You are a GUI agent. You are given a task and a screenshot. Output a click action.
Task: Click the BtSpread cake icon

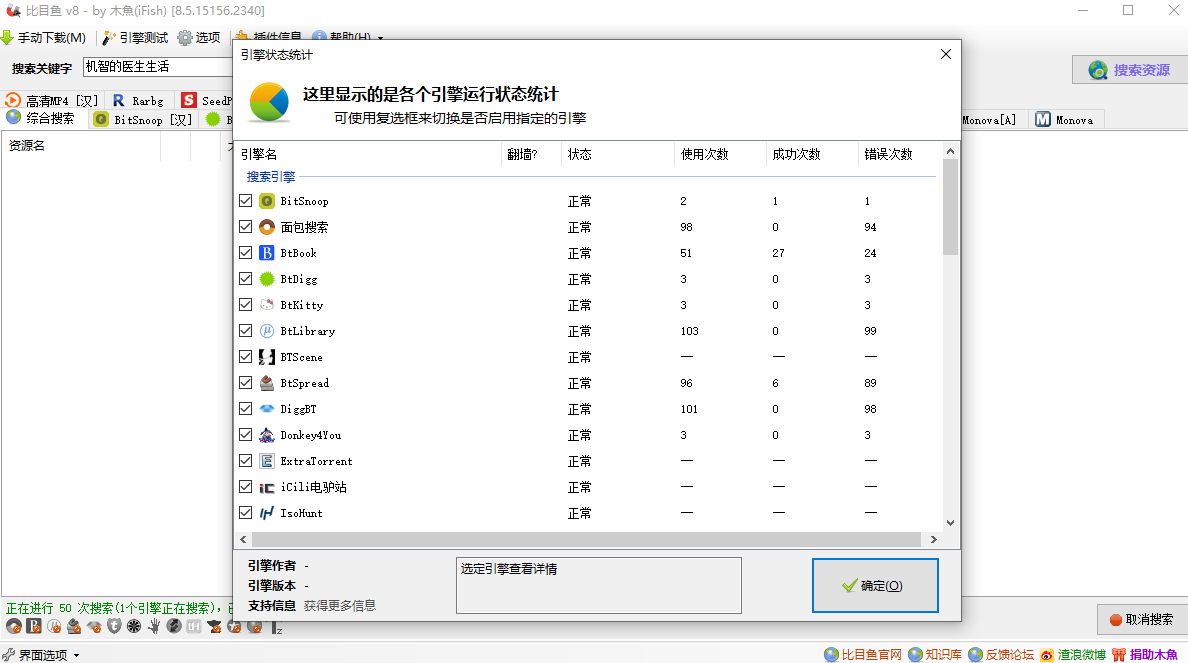267,383
